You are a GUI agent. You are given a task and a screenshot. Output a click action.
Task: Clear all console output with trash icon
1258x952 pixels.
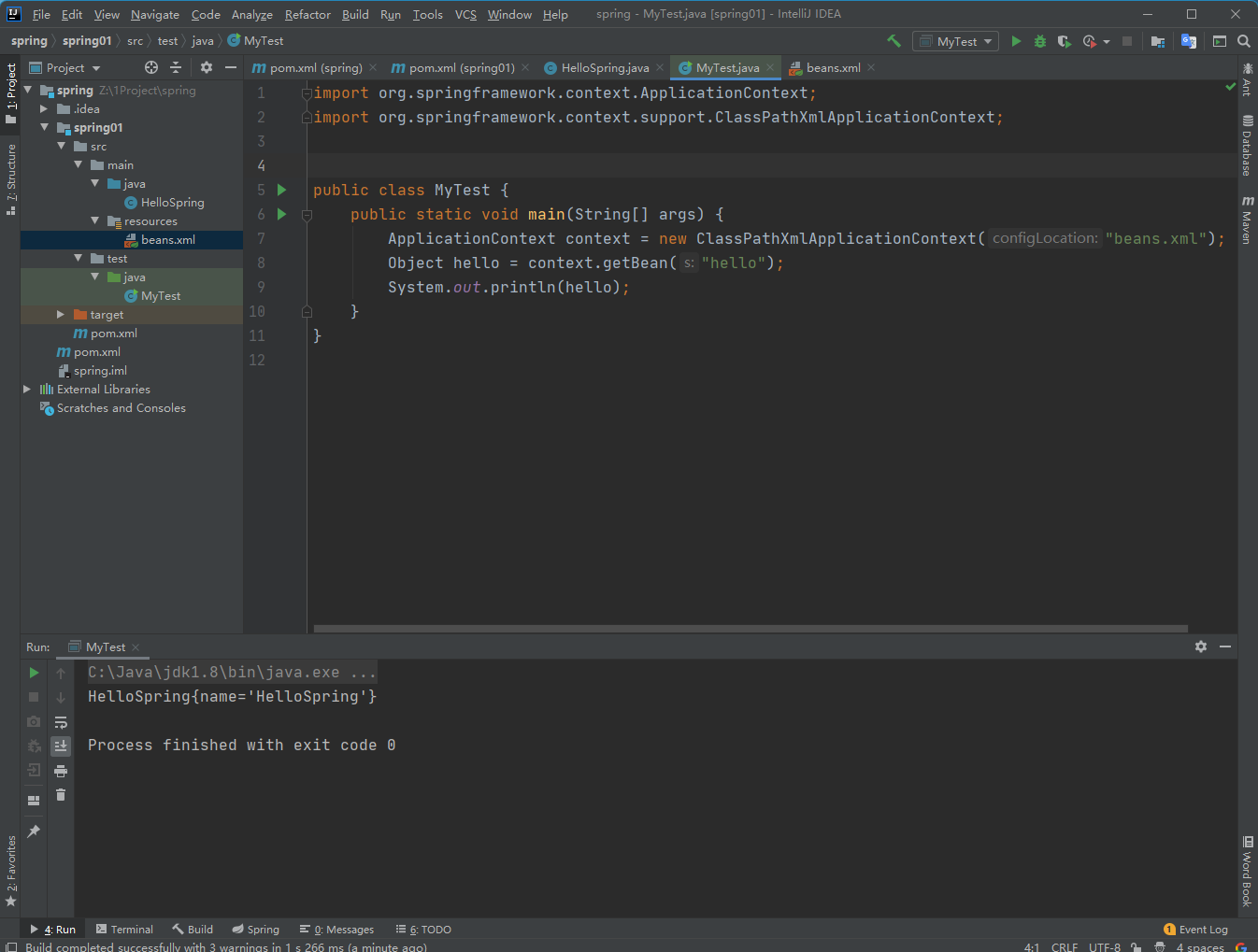click(61, 795)
